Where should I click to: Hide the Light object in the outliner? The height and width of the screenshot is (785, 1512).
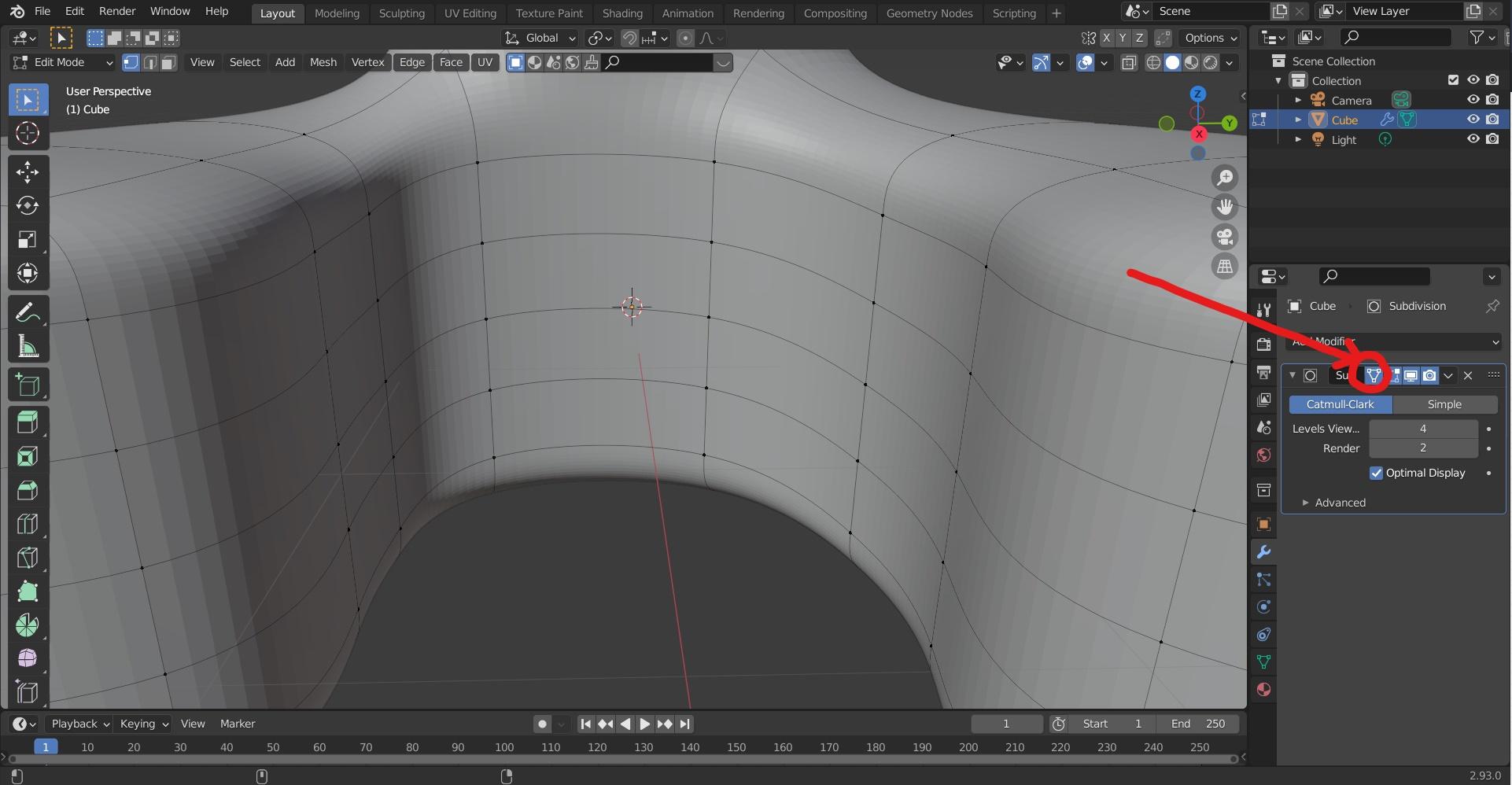[1473, 139]
